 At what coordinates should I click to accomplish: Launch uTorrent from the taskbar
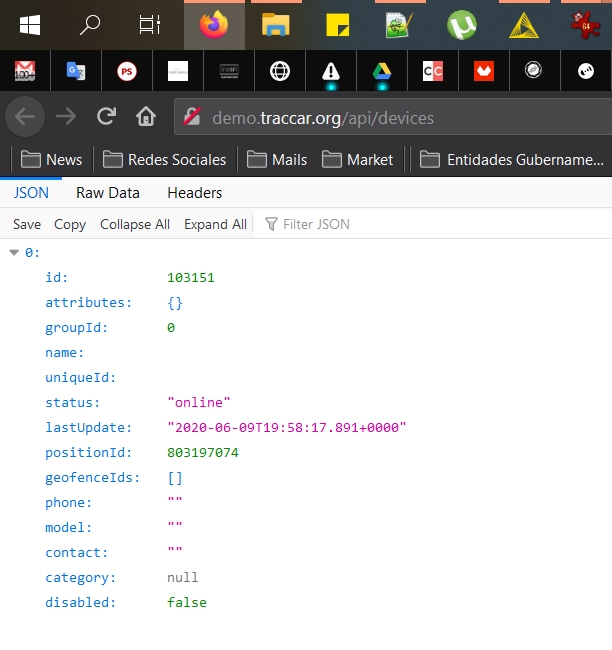coord(461,25)
